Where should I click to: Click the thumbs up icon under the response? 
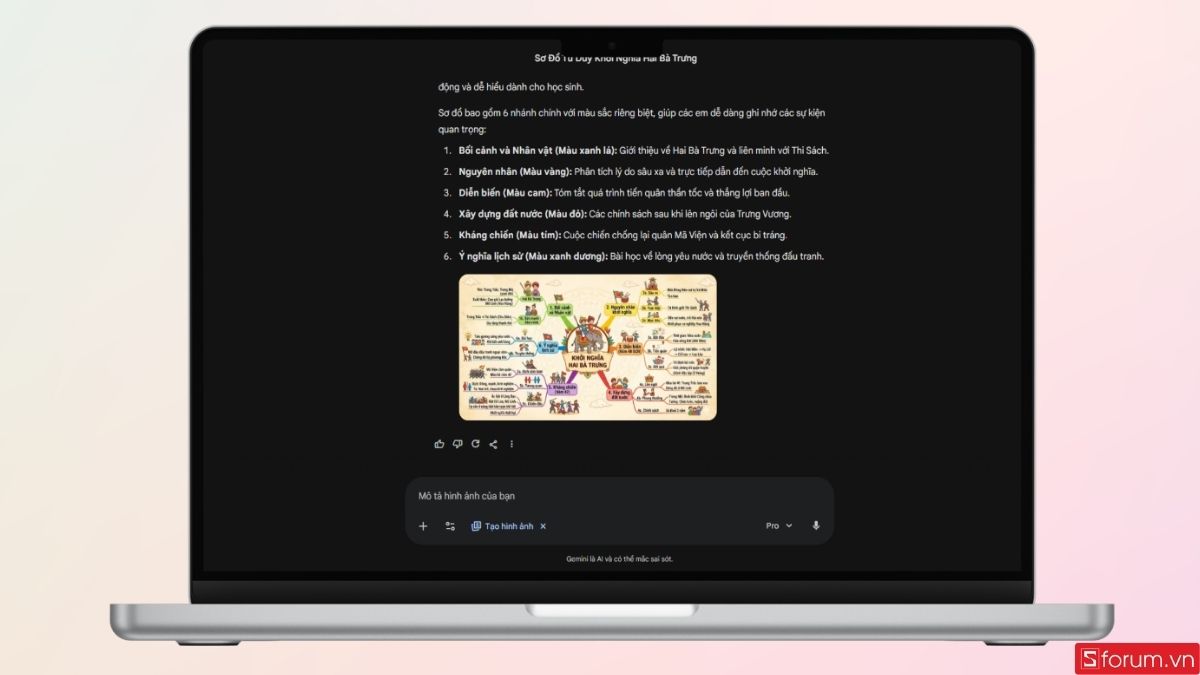tap(439, 444)
